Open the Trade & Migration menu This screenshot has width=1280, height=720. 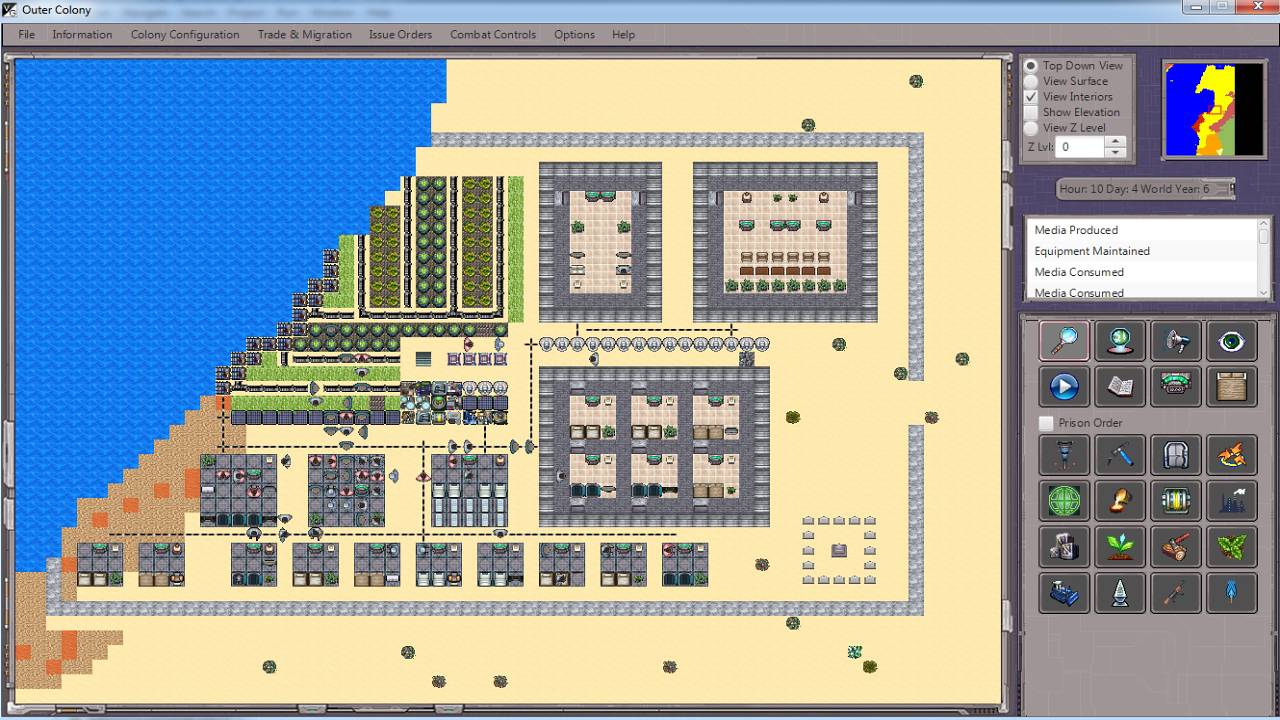click(x=304, y=34)
